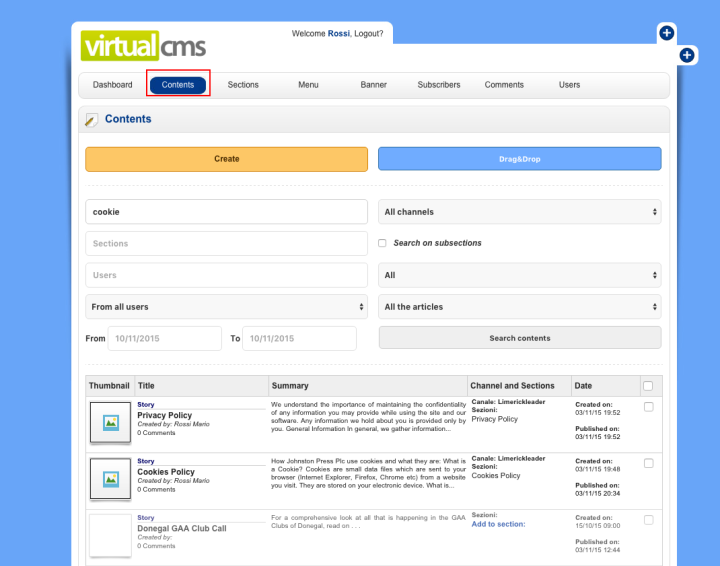
Task: Click the Search contents button
Action: point(520,338)
